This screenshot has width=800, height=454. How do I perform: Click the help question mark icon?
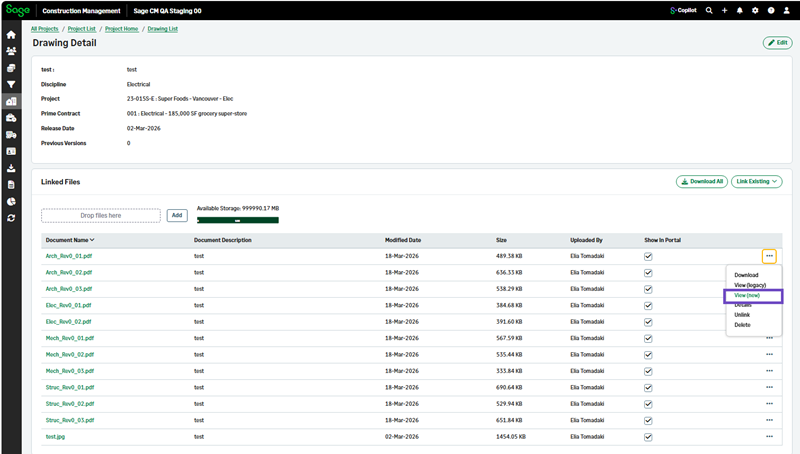[771, 10]
